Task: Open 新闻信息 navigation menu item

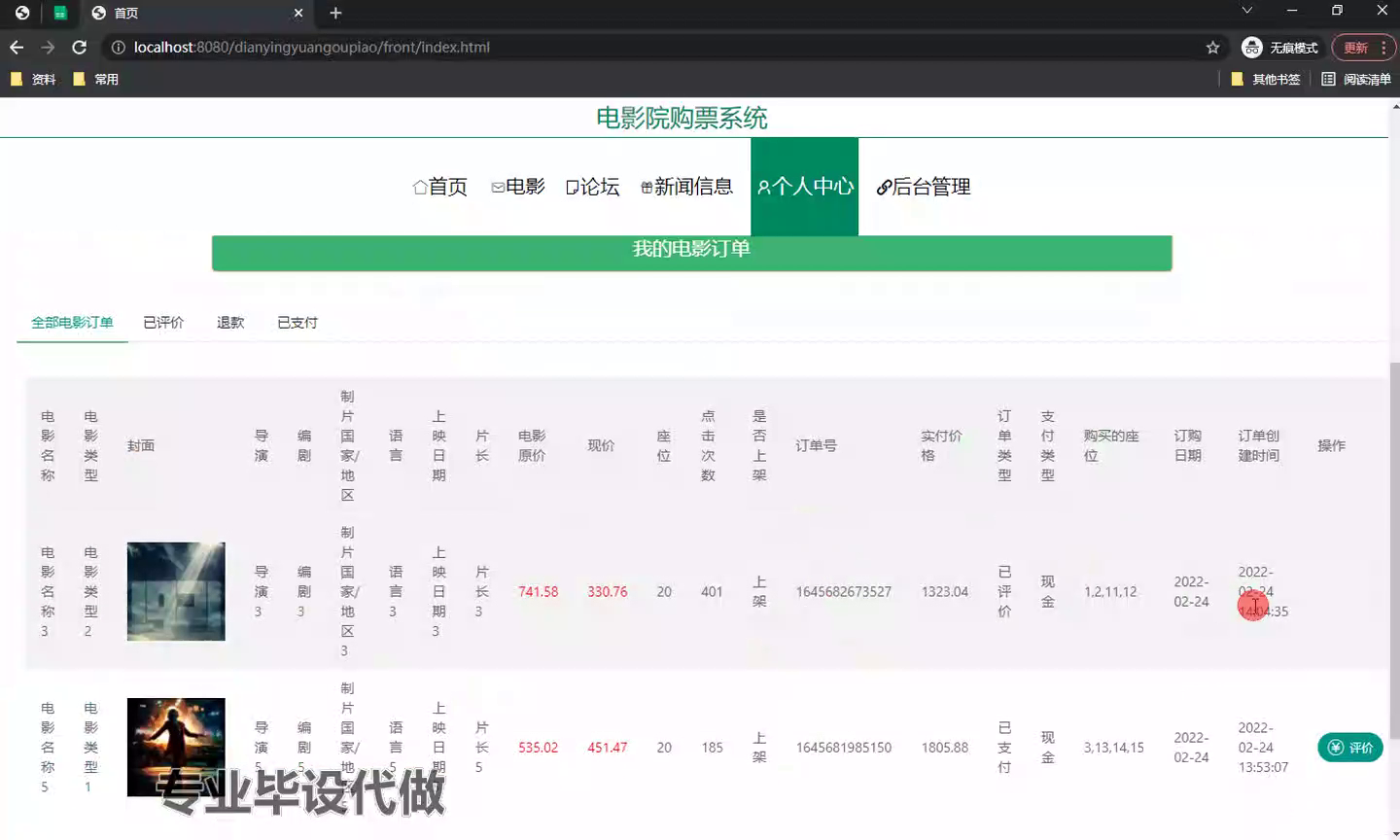Action: click(x=686, y=187)
